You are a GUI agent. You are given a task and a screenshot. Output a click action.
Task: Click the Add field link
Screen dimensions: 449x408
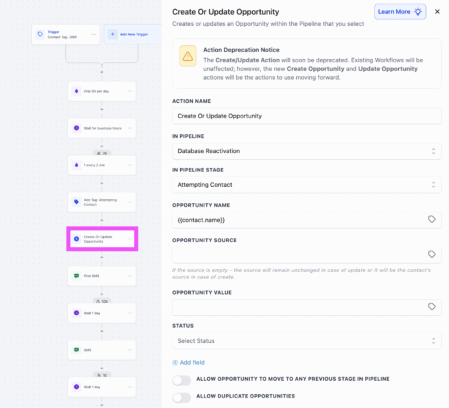point(188,362)
